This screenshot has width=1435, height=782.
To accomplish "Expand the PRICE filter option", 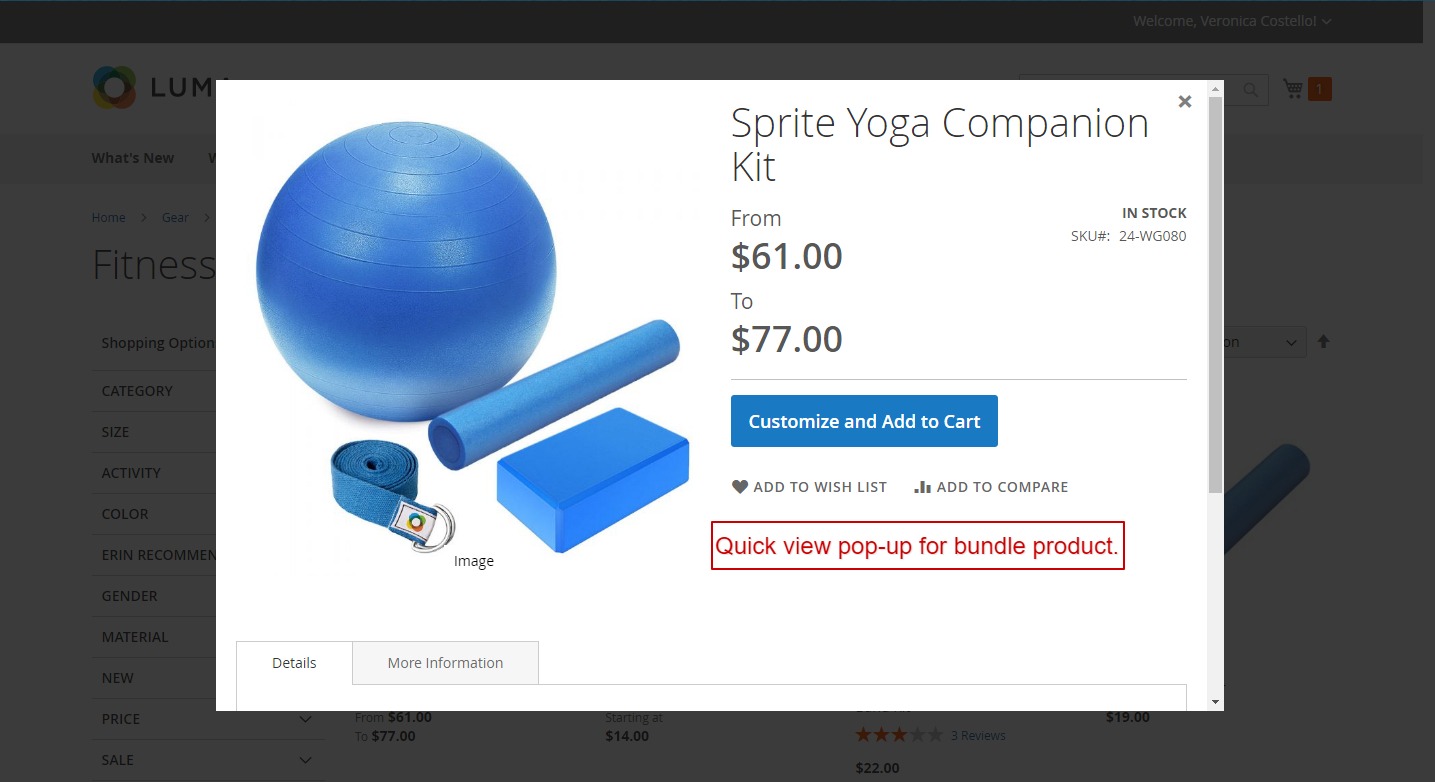I will (305, 719).
